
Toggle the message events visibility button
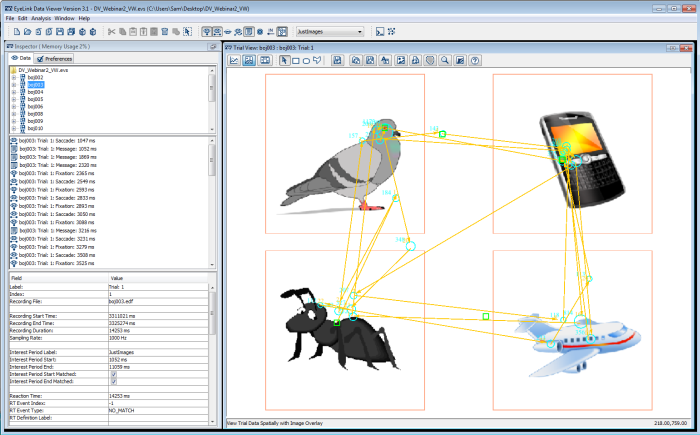(249, 32)
